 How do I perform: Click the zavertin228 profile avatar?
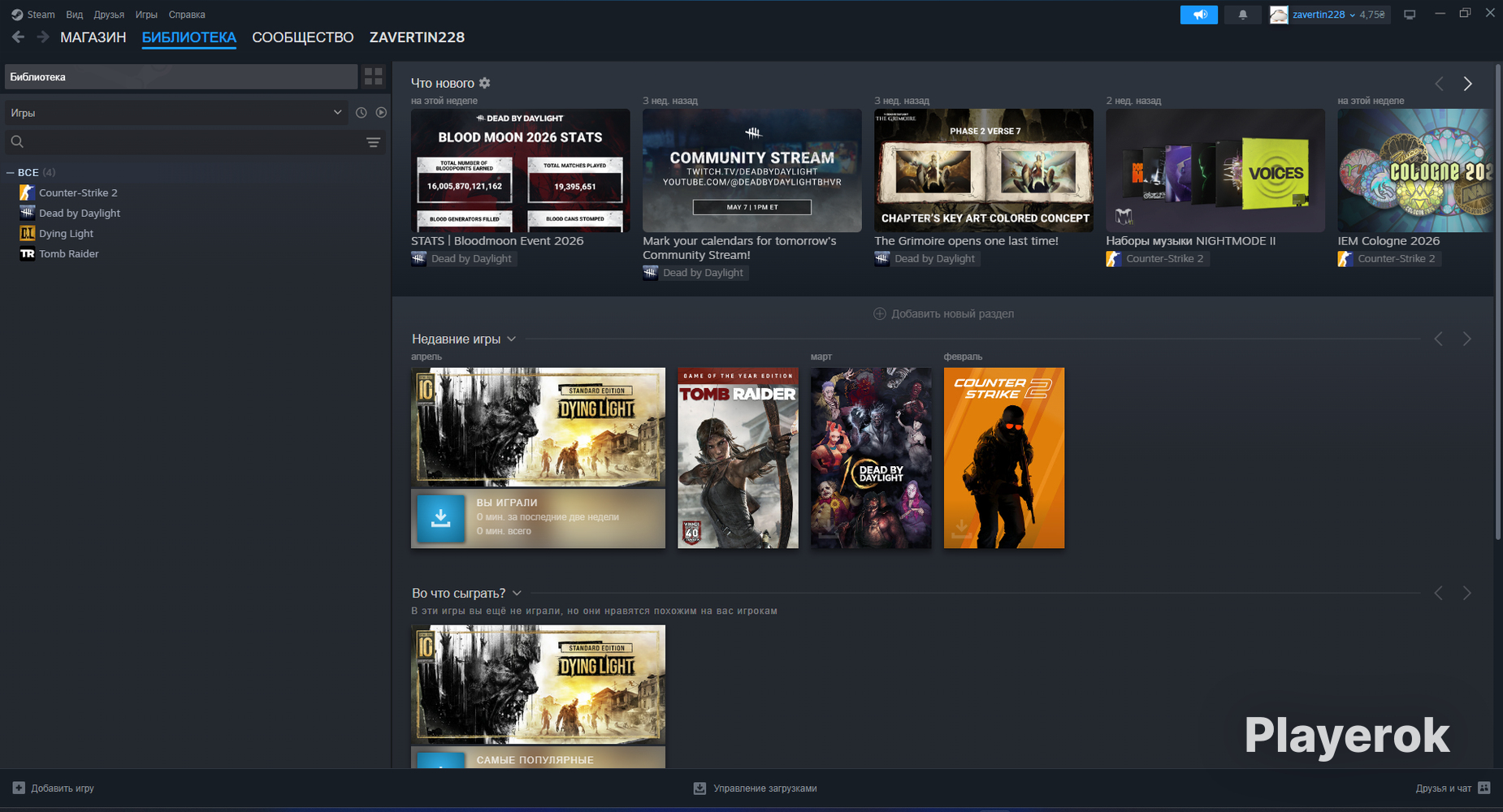click(x=1280, y=15)
